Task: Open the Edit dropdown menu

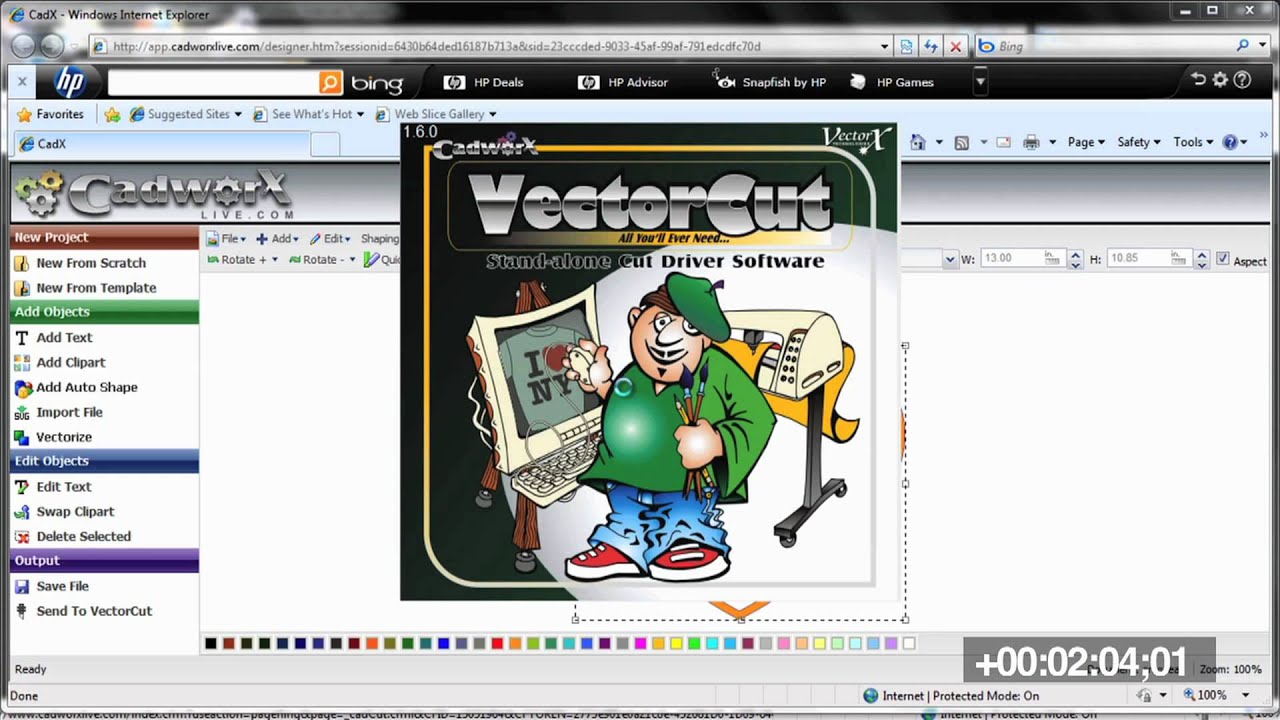Action: click(x=330, y=239)
